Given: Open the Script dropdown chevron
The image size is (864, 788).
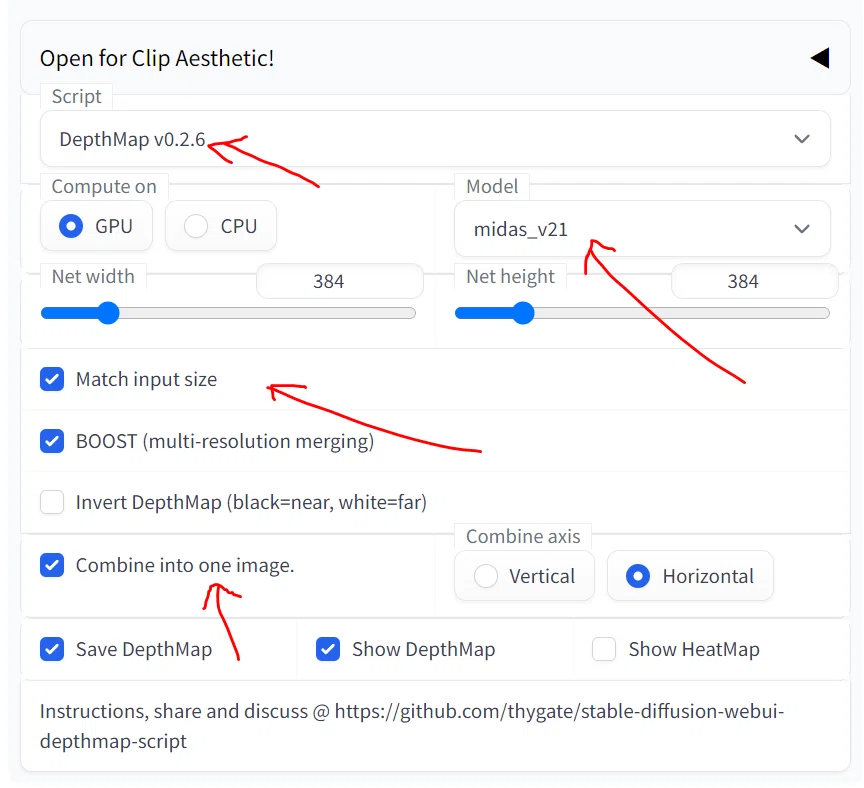Looking at the screenshot, I should [x=802, y=139].
